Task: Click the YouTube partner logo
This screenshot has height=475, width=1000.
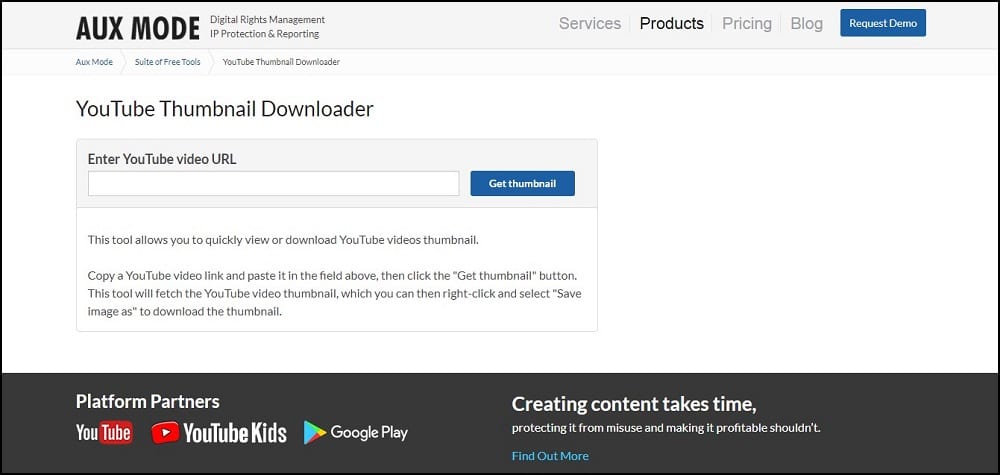Action: (x=104, y=432)
